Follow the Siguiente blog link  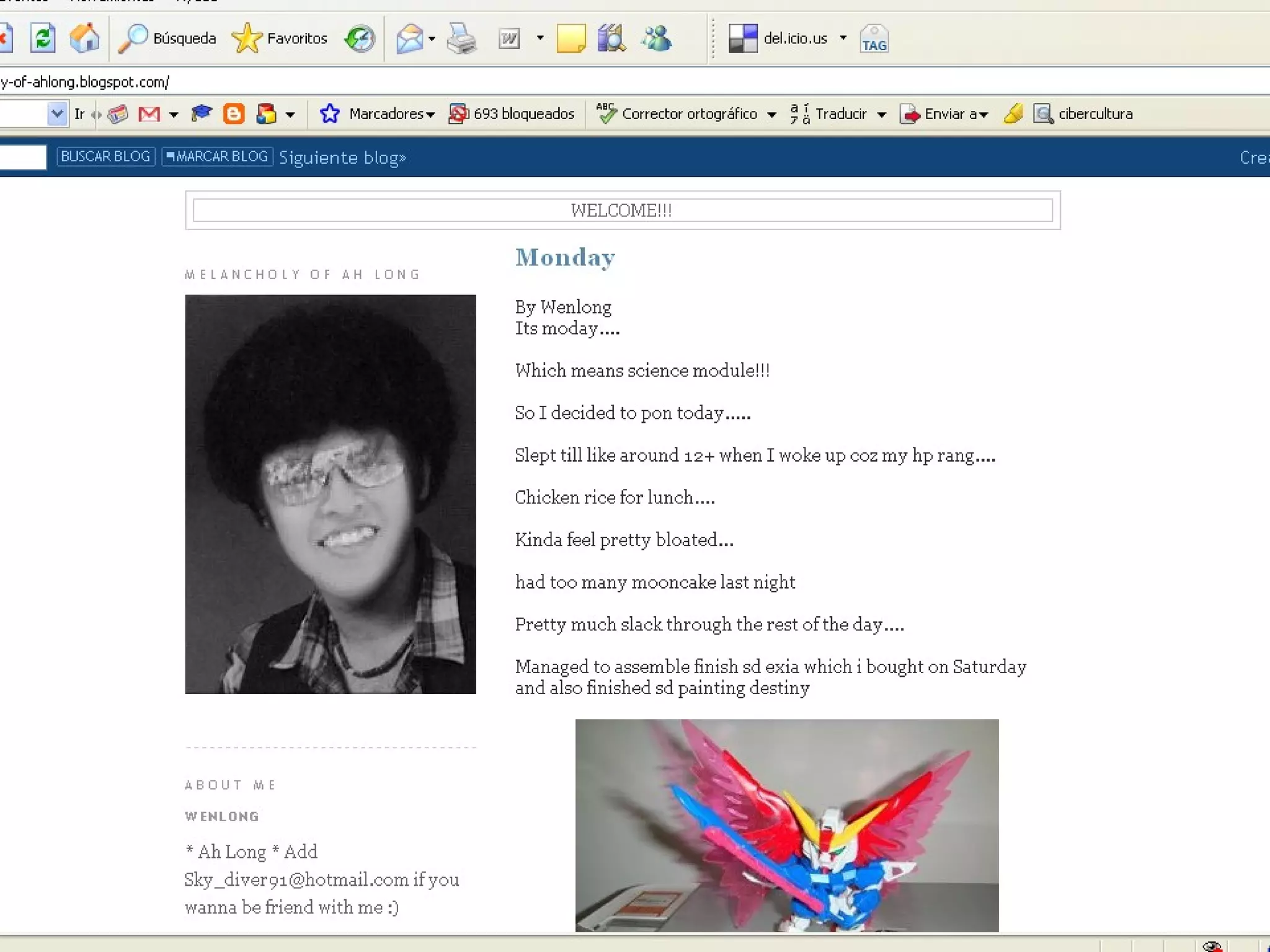(x=342, y=157)
